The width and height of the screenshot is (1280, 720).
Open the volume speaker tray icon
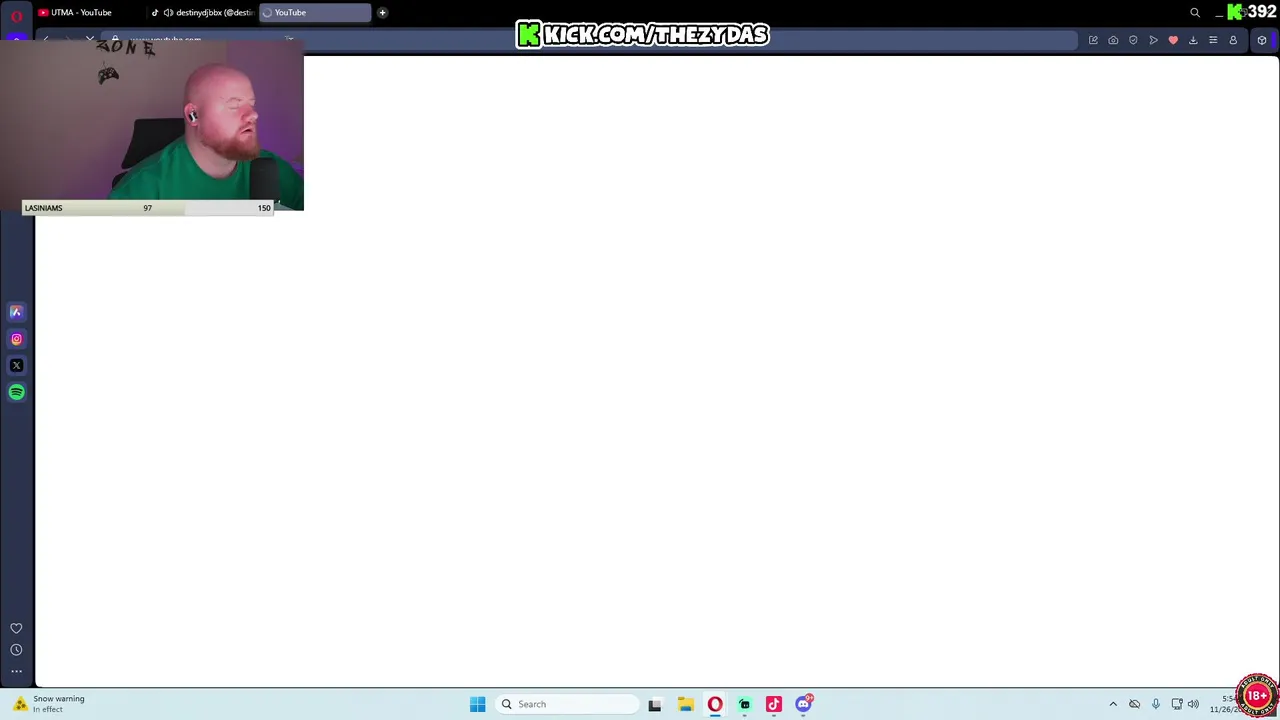click(1193, 704)
